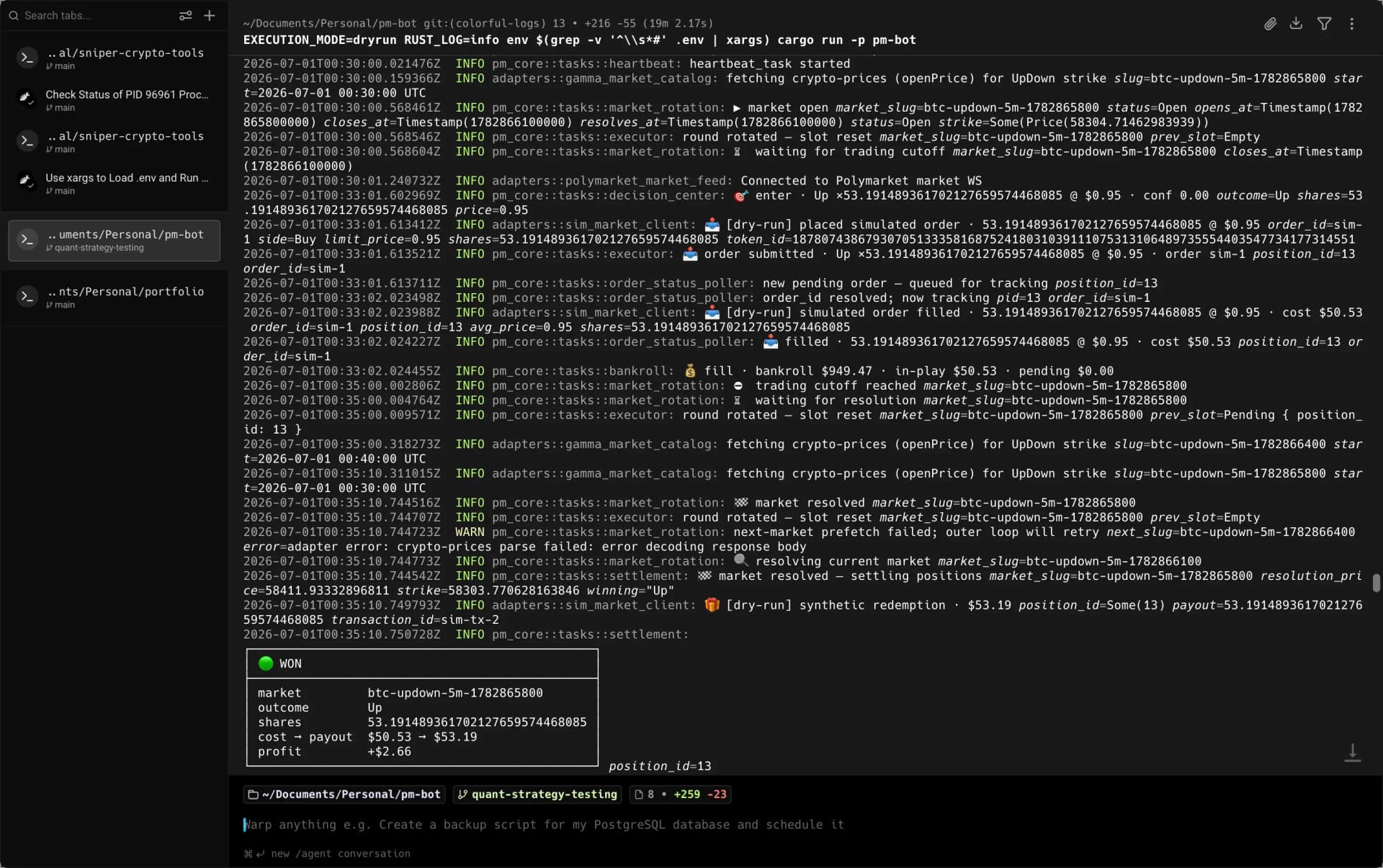The height and width of the screenshot is (868, 1383).
Task: Click terminal icon of portfolio tab
Action: (x=27, y=297)
